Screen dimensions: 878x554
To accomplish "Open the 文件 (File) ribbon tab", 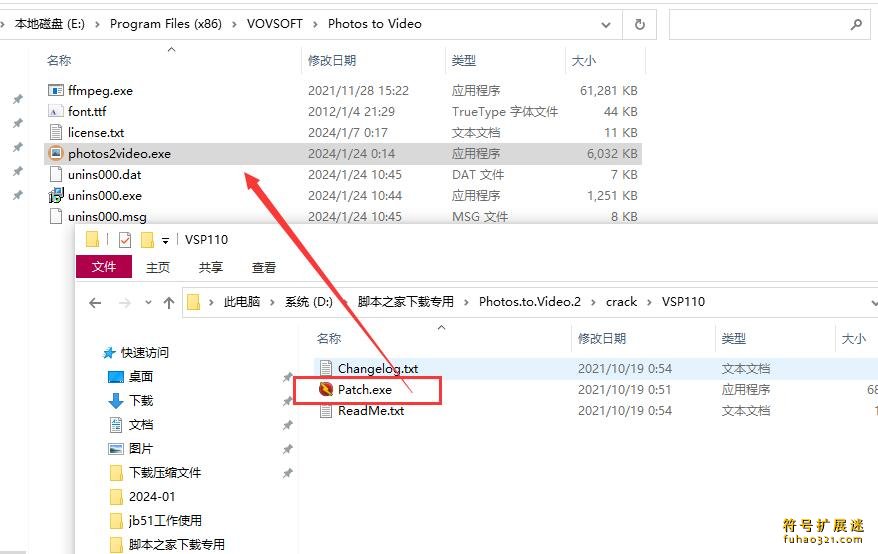I will 104,267.
